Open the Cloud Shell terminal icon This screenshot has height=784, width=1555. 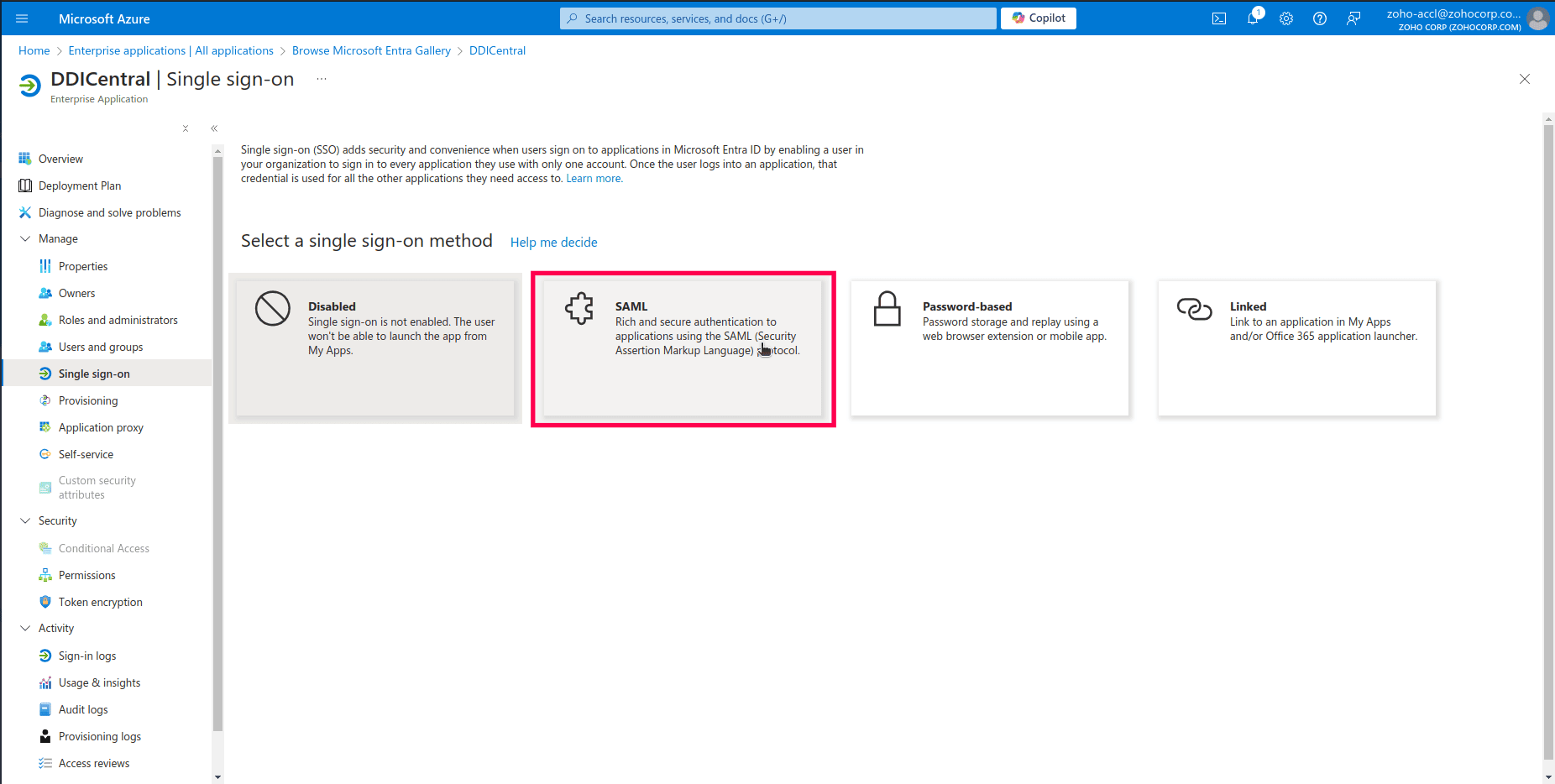pyautogui.click(x=1218, y=18)
